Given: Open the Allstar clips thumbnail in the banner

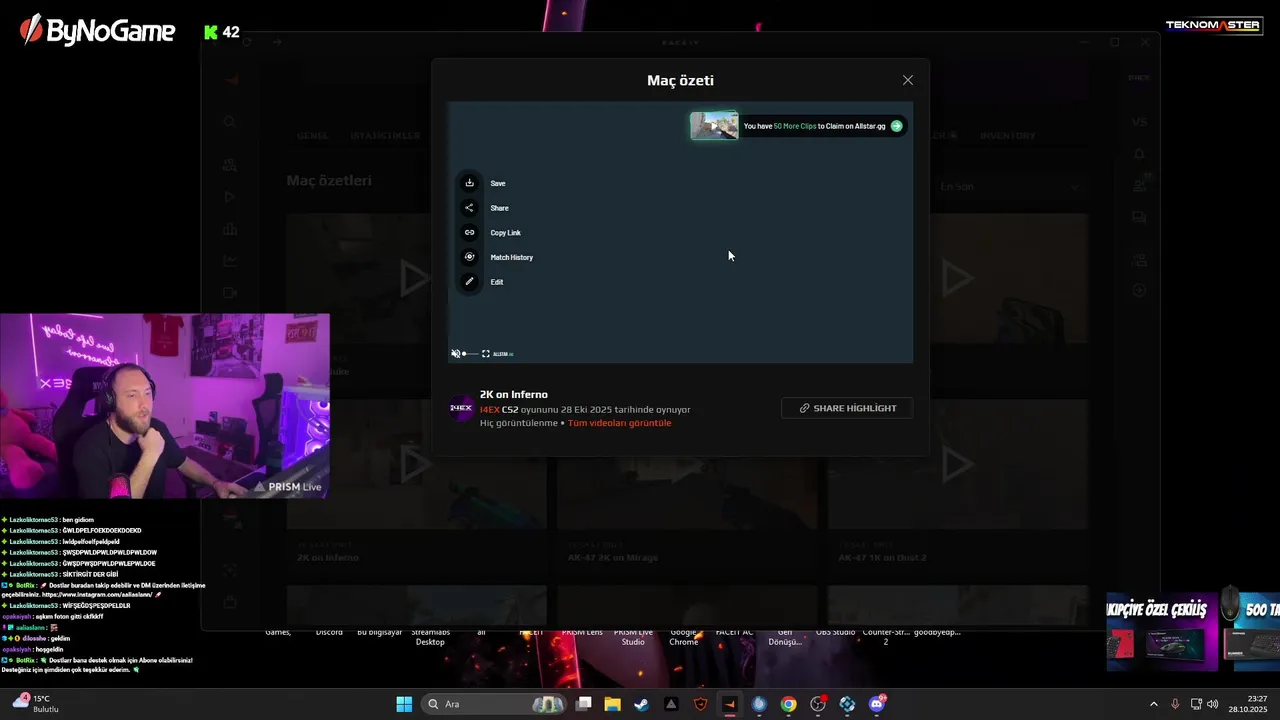Looking at the screenshot, I should point(714,125).
